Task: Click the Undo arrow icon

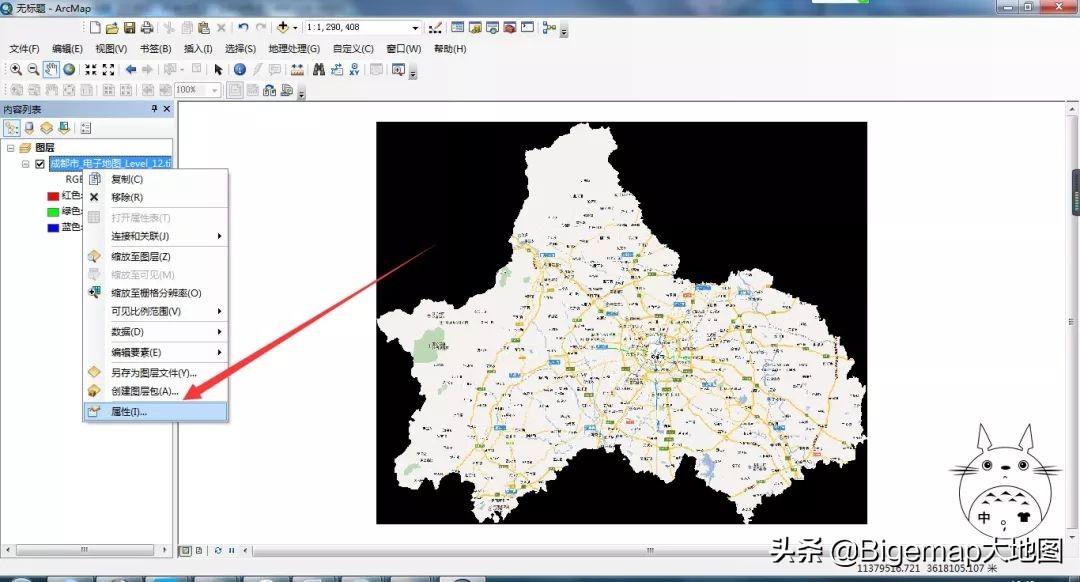Action: click(x=243, y=27)
